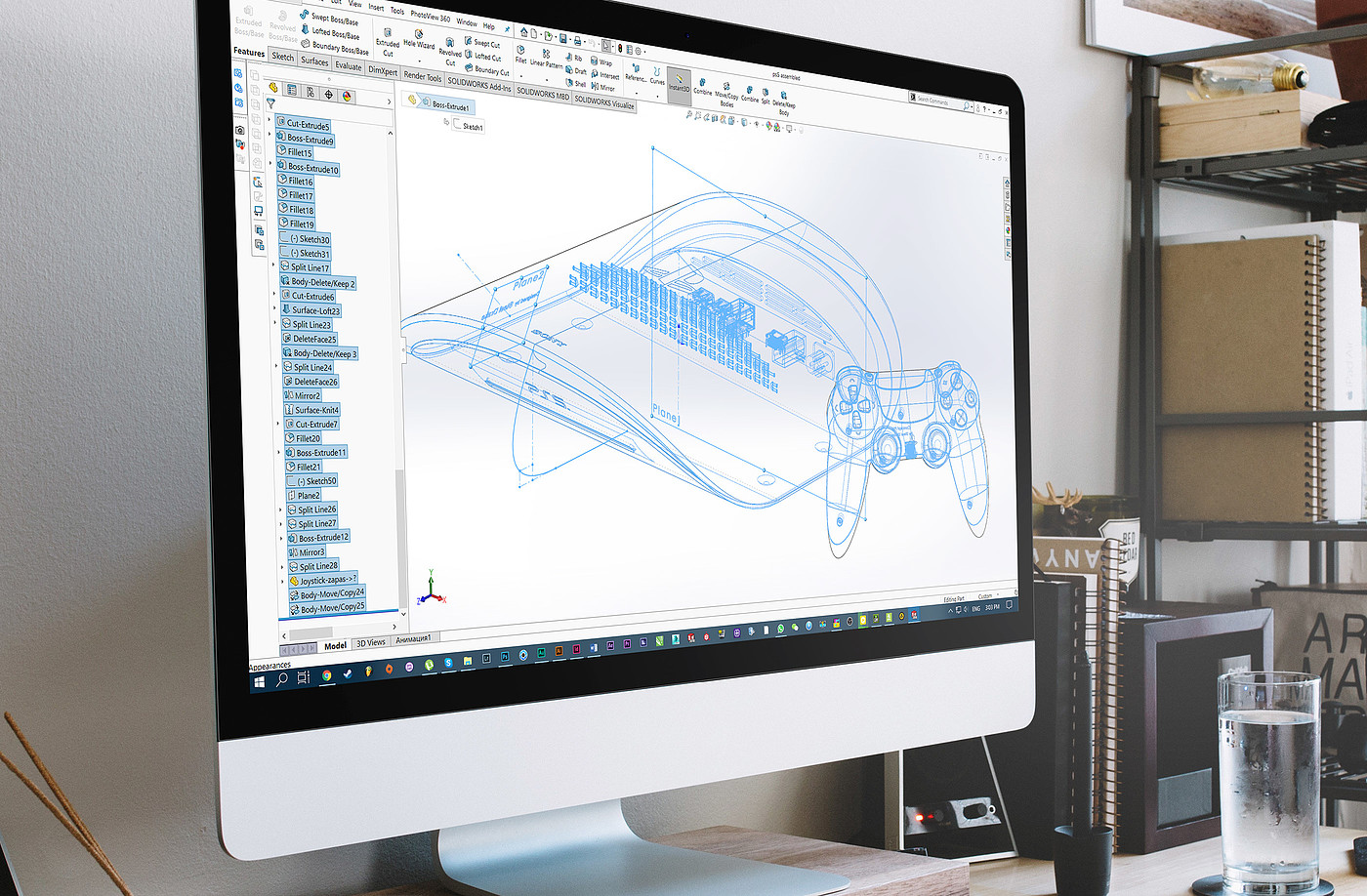Click the Split tool
This screenshot has width=1367, height=896.
(766, 96)
